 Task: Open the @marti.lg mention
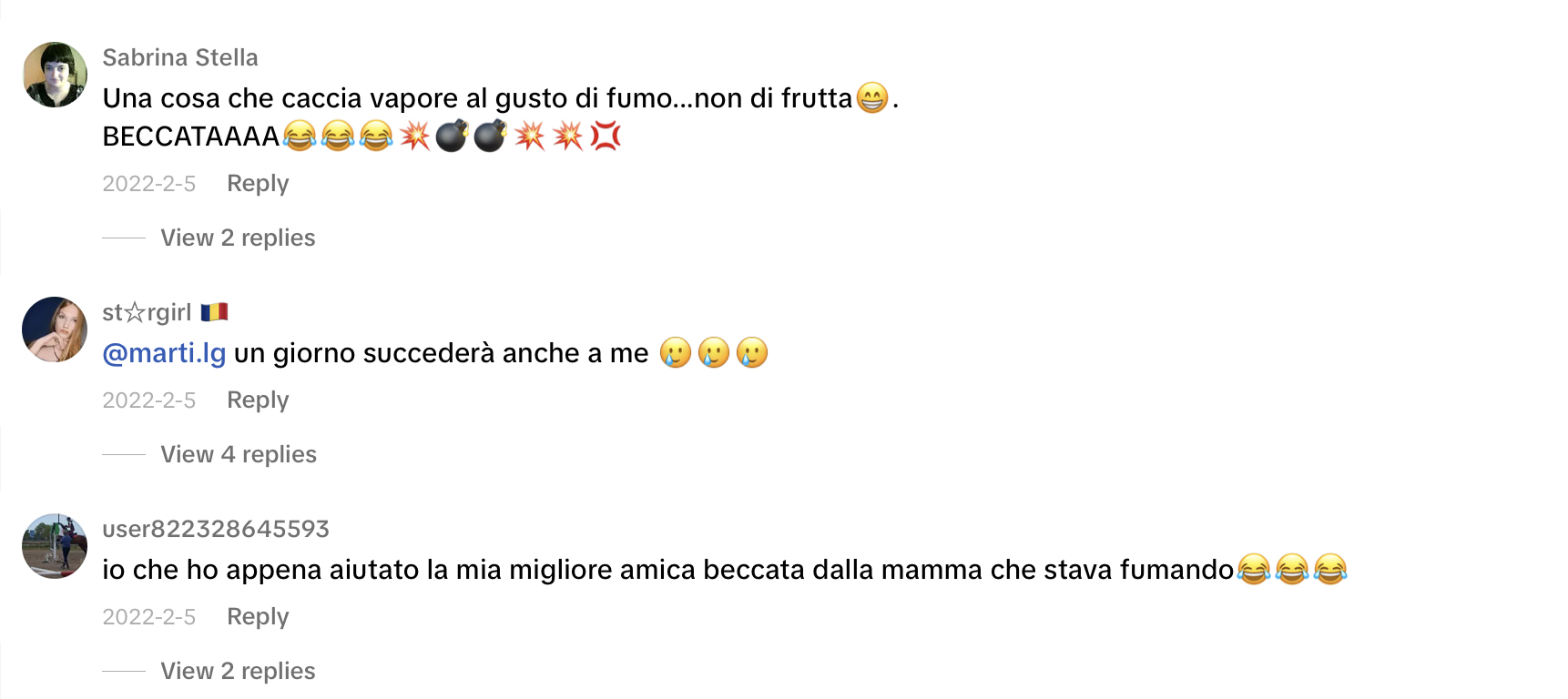(x=164, y=353)
